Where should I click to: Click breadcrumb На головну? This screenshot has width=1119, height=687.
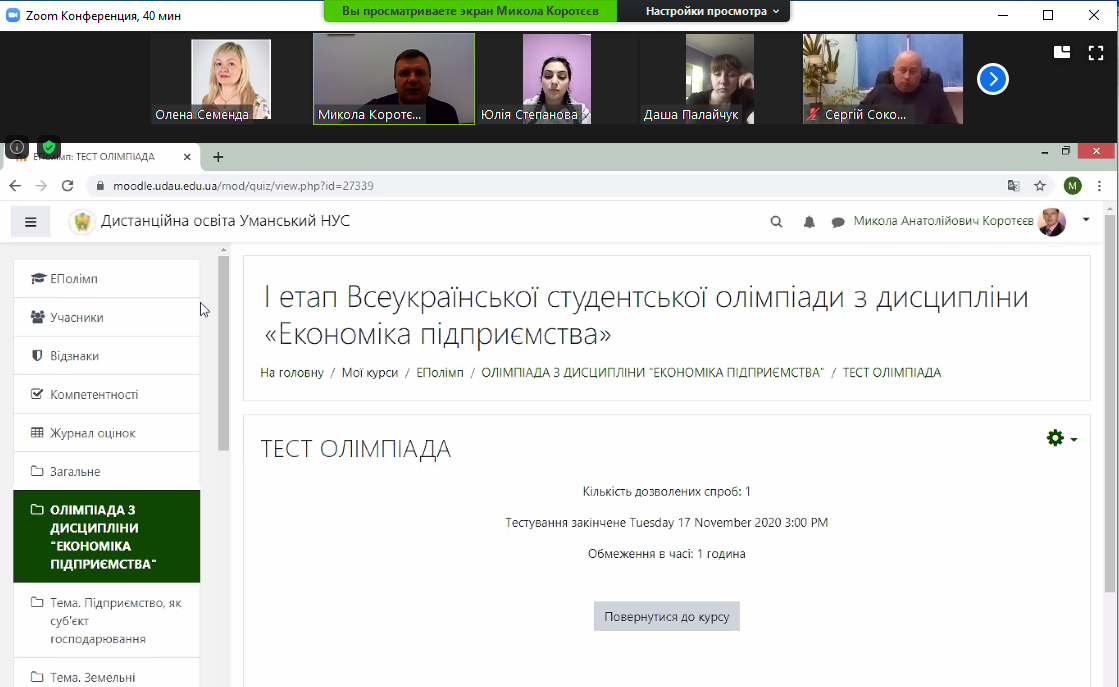292,372
